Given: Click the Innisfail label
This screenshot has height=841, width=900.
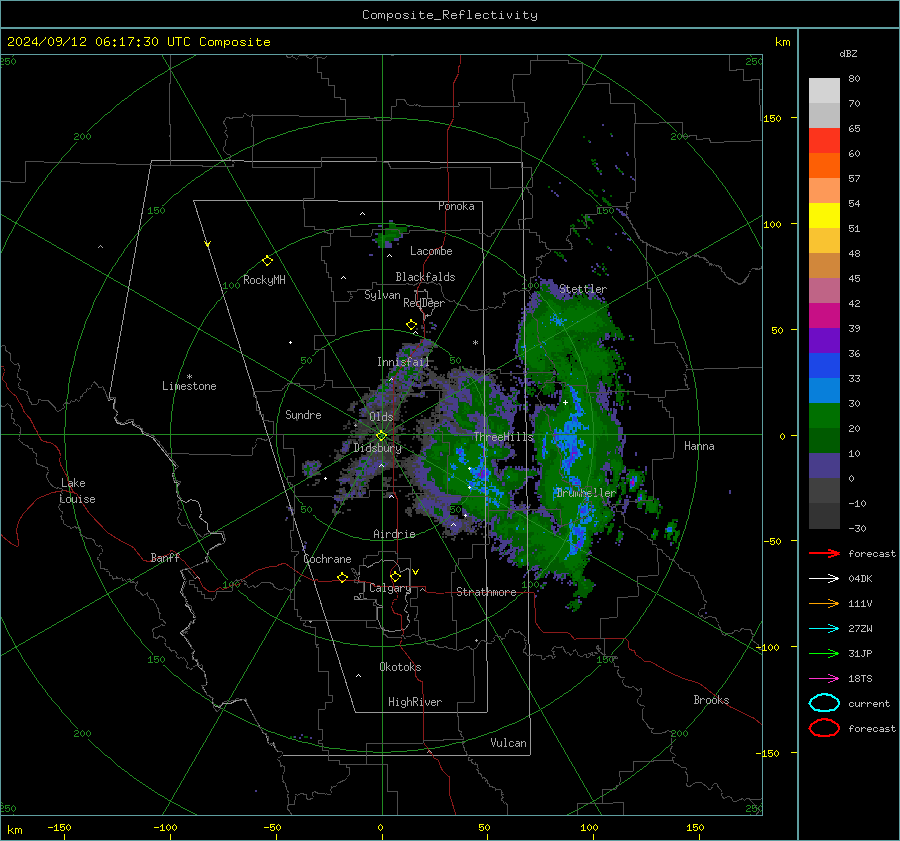Looking at the screenshot, I should click(x=403, y=362).
